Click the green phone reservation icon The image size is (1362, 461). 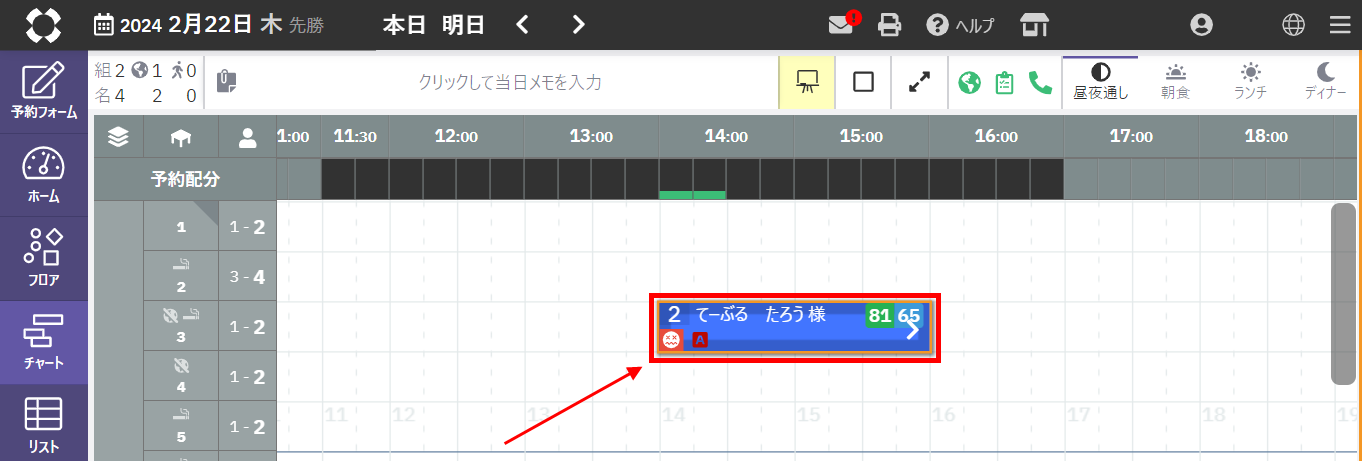[1040, 82]
